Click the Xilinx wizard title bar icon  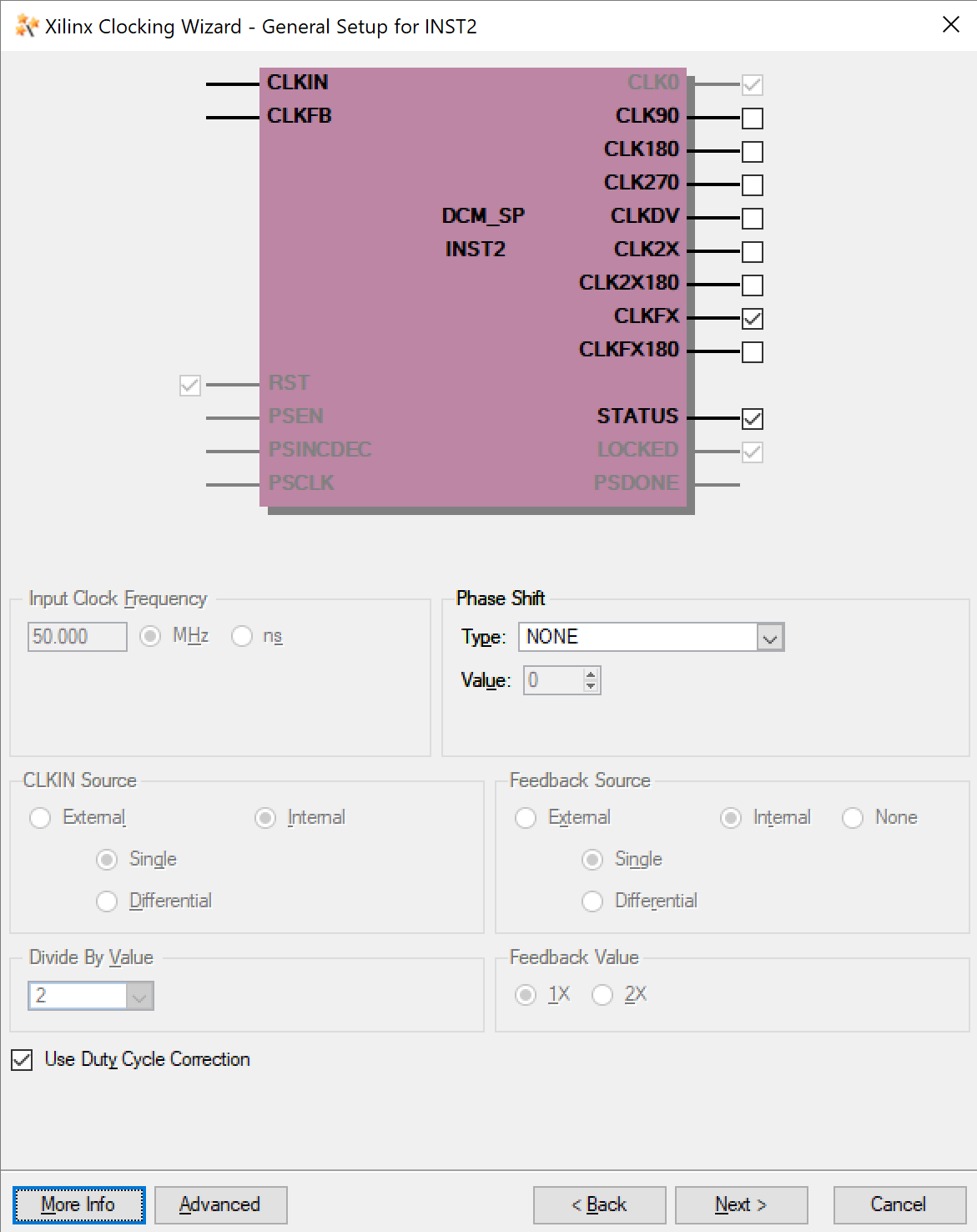point(27,26)
